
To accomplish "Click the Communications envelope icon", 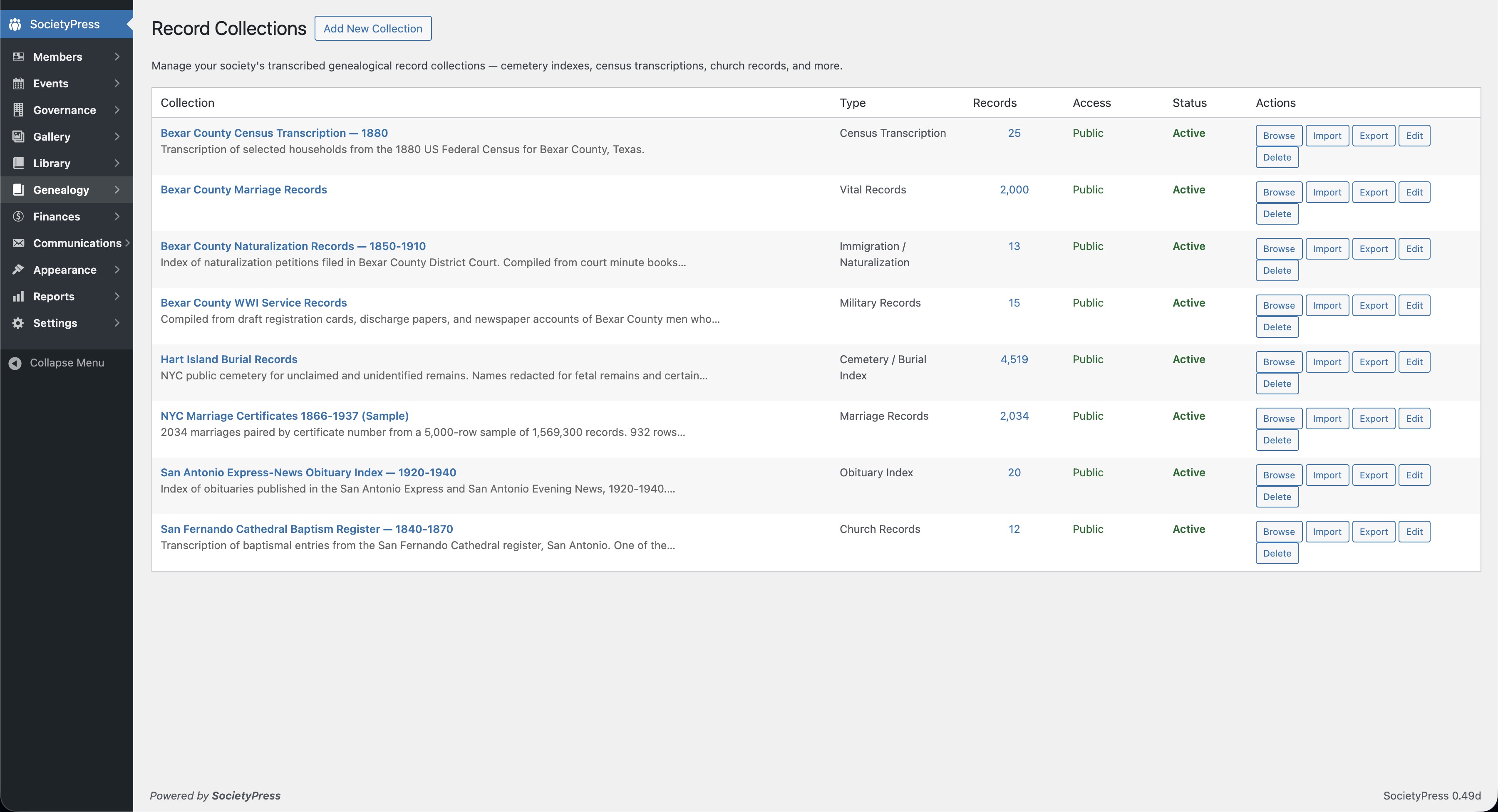I will (18, 243).
